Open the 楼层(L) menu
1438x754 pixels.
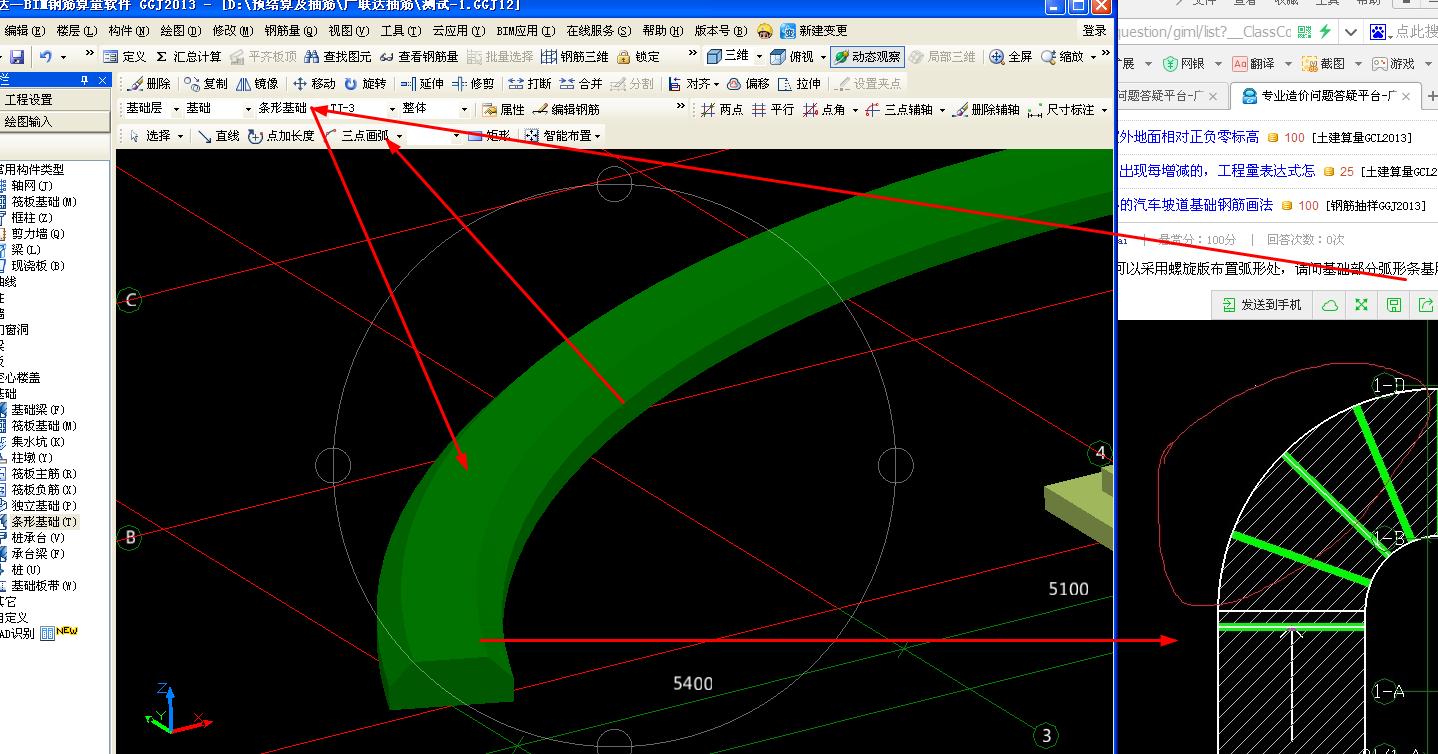77,31
